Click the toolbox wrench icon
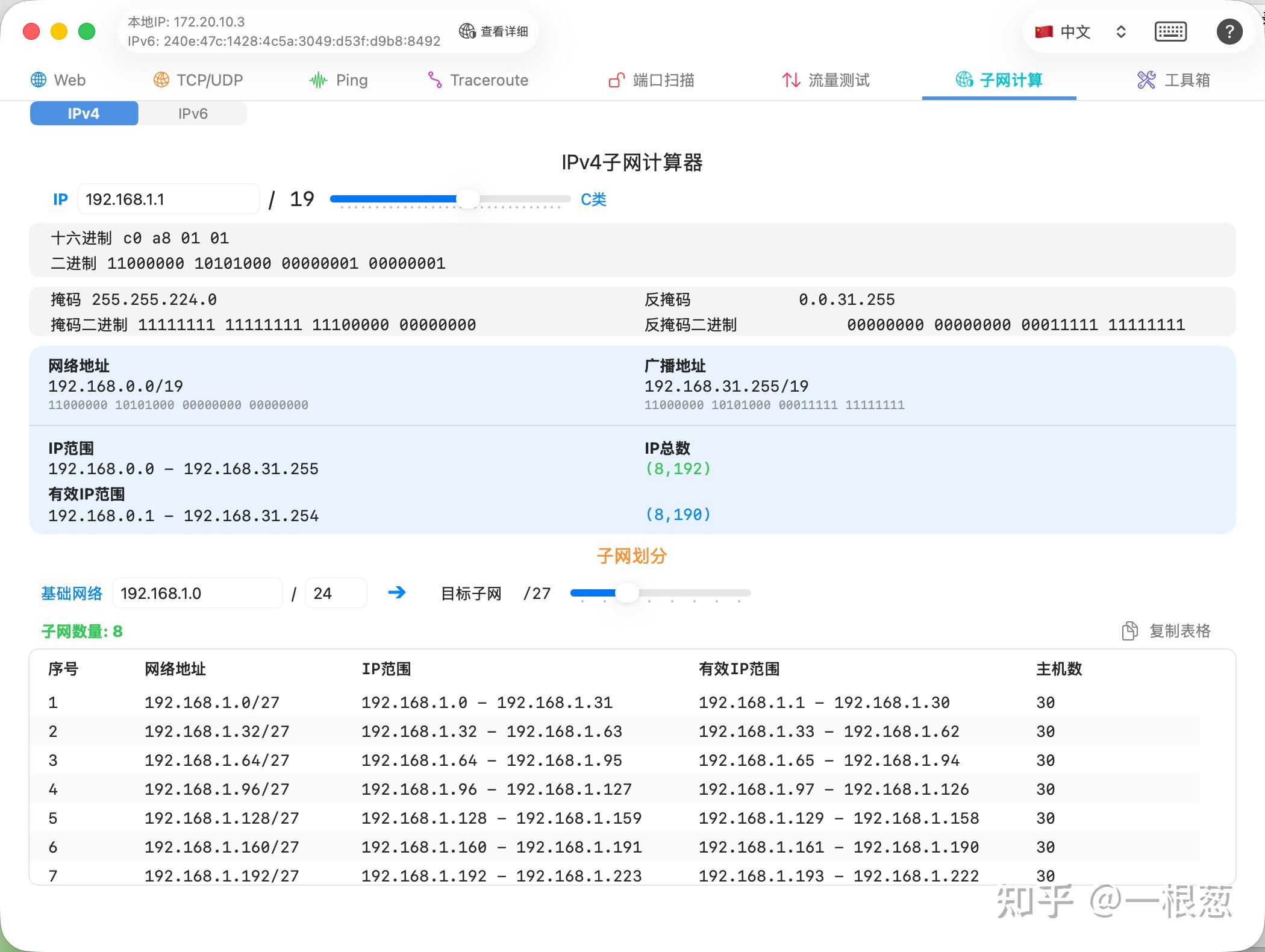 (x=1146, y=80)
